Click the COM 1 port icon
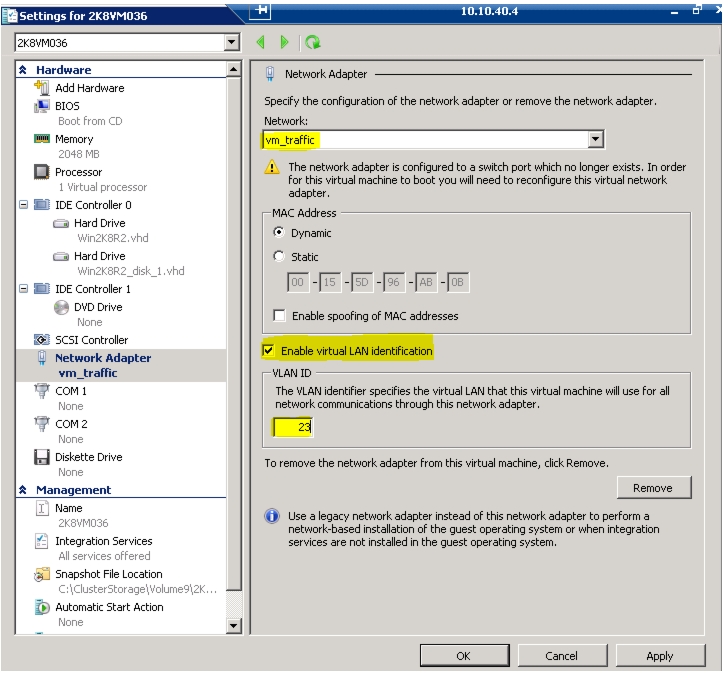 42,390
